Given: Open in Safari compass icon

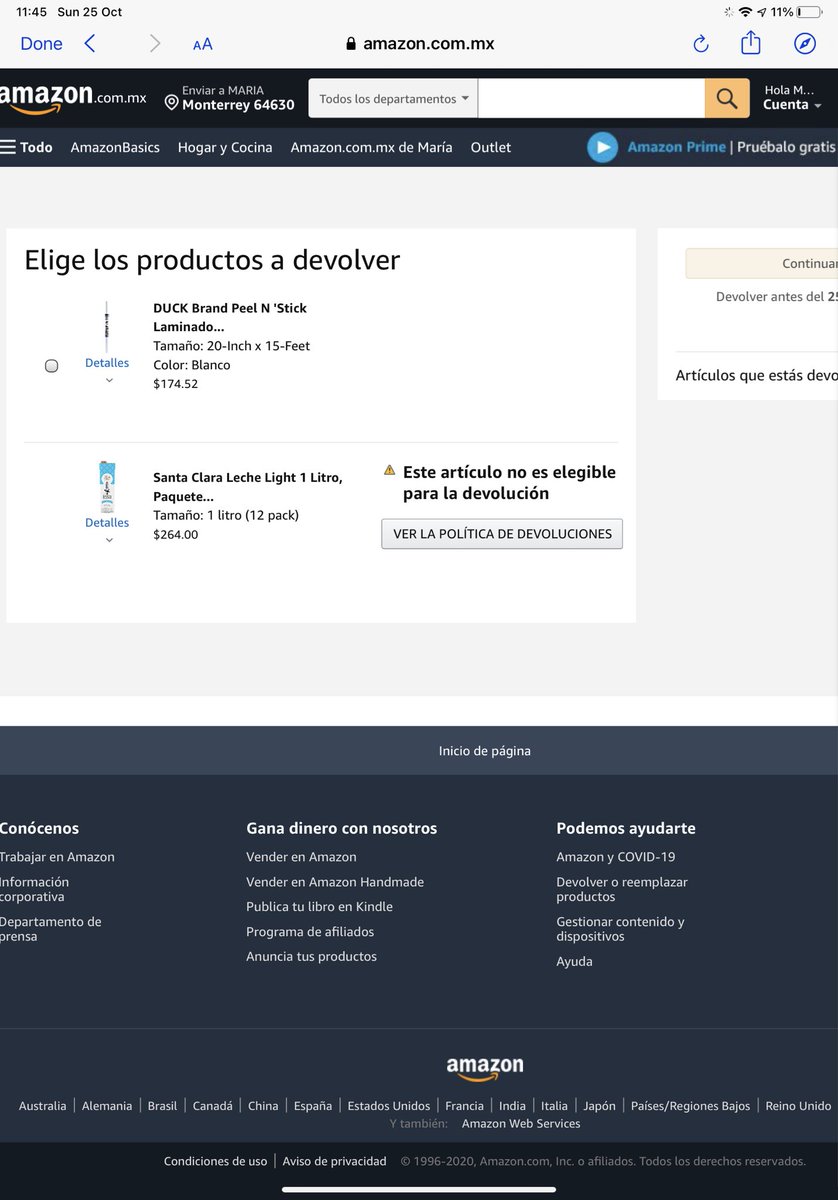Looking at the screenshot, I should point(805,43).
